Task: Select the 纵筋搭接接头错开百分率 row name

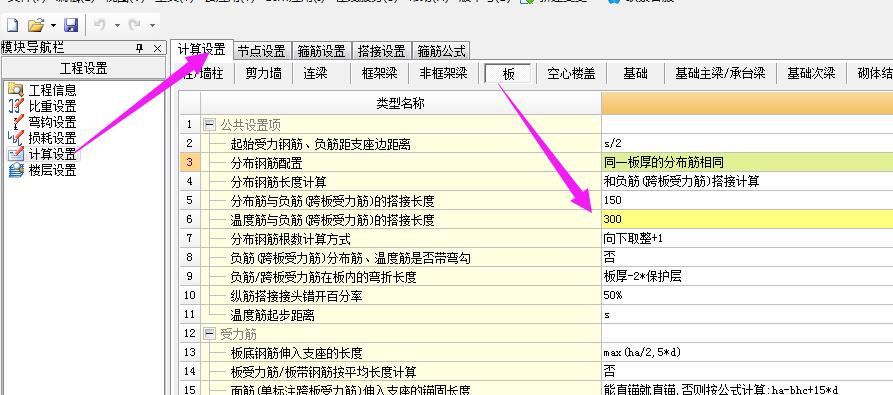Action: [296, 296]
